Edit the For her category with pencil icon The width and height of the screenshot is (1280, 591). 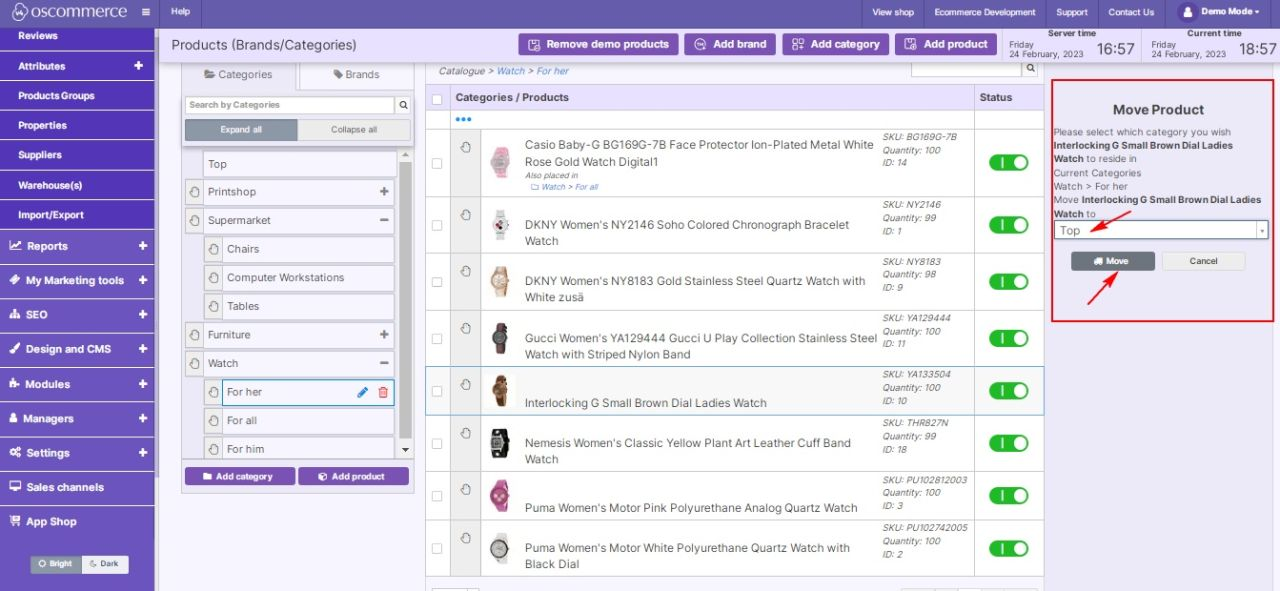tap(363, 393)
